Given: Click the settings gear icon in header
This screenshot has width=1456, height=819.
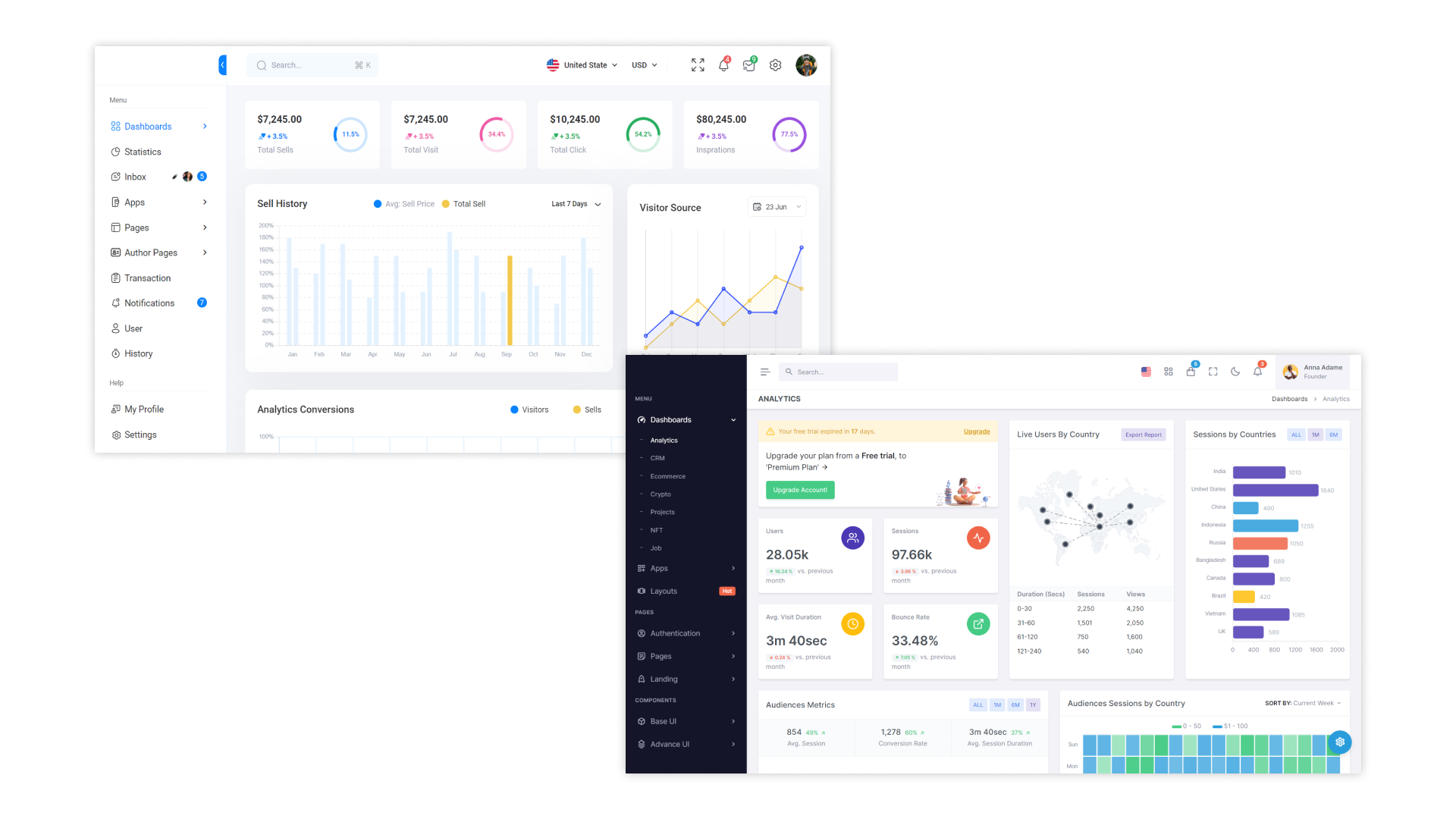Looking at the screenshot, I should [774, 65].
